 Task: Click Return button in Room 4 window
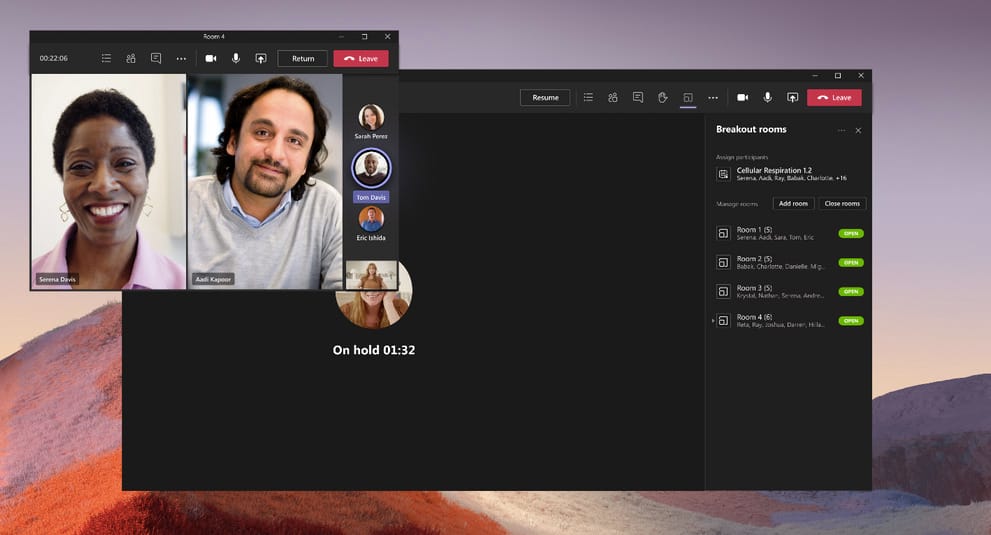(x=303, y=58)
